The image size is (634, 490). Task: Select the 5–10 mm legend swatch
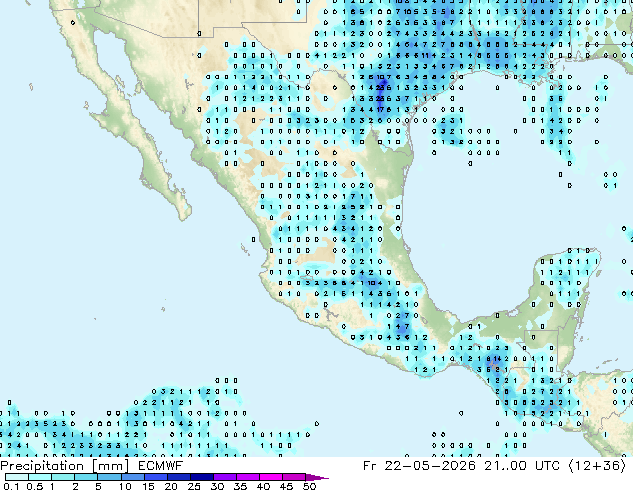109,477
